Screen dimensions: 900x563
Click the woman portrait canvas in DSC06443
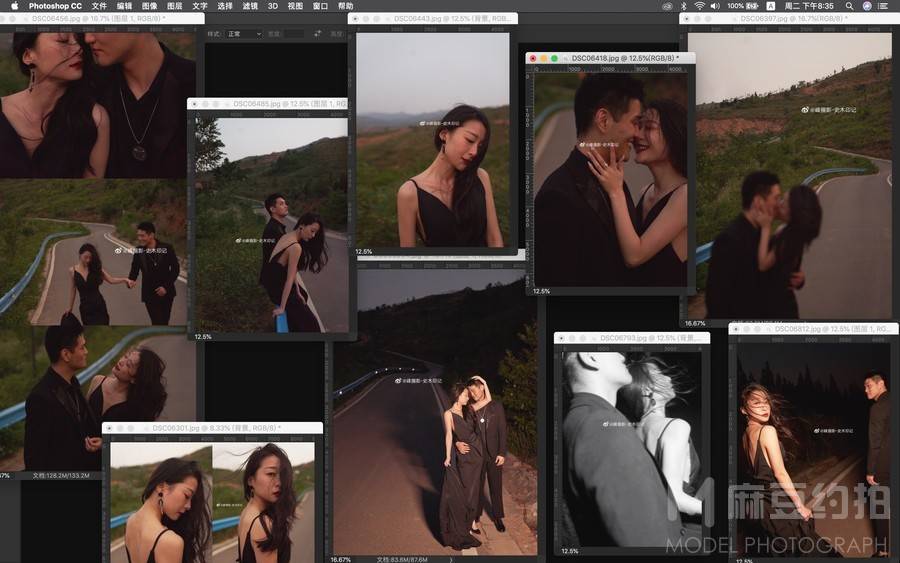[x=433, y=140]
